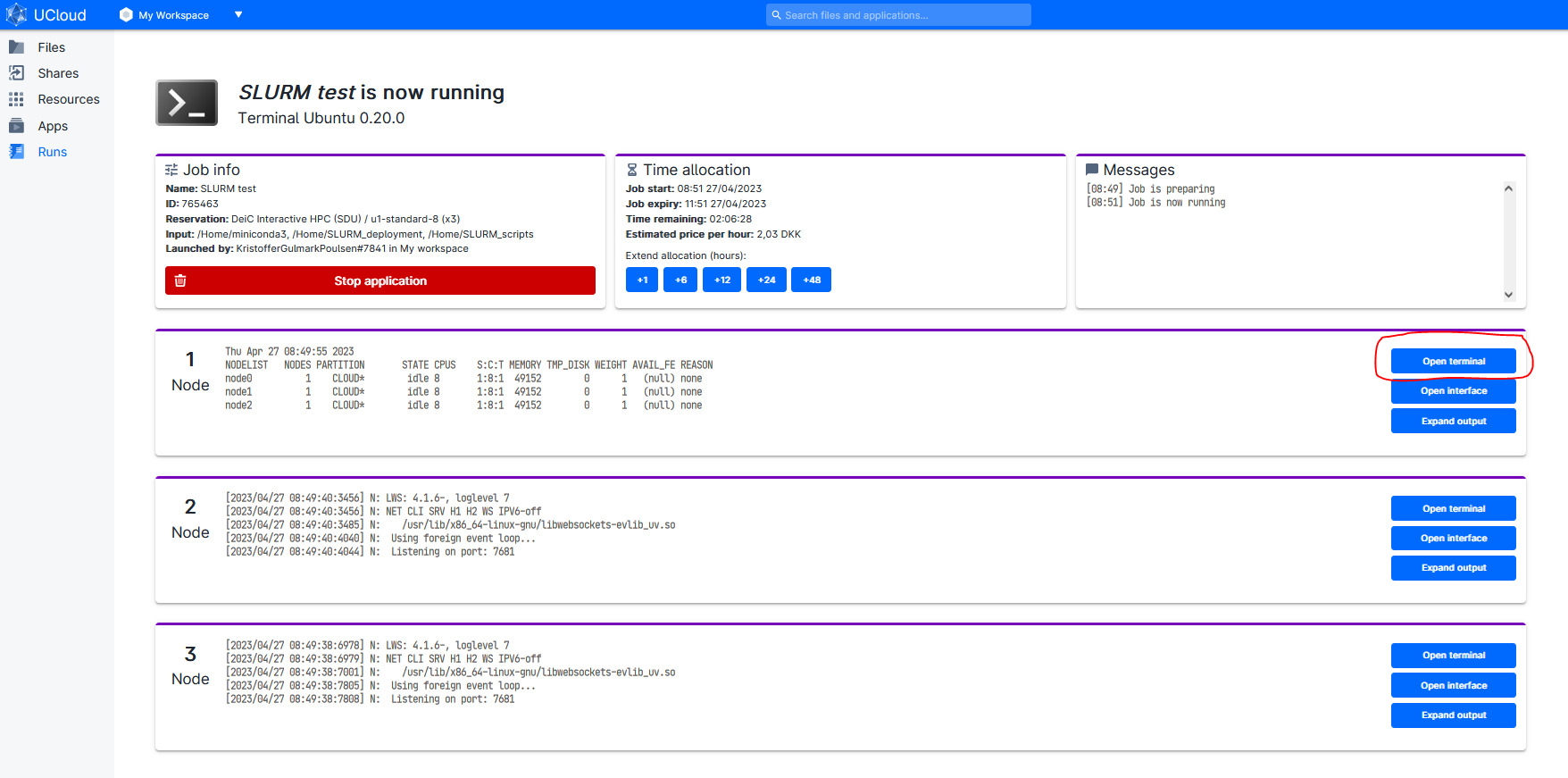Image resolution: width=1568 pixels, height=778 pixels.
Task: Open interface for Node 2
Action: pyautogui.click(x=1453, y=538)
